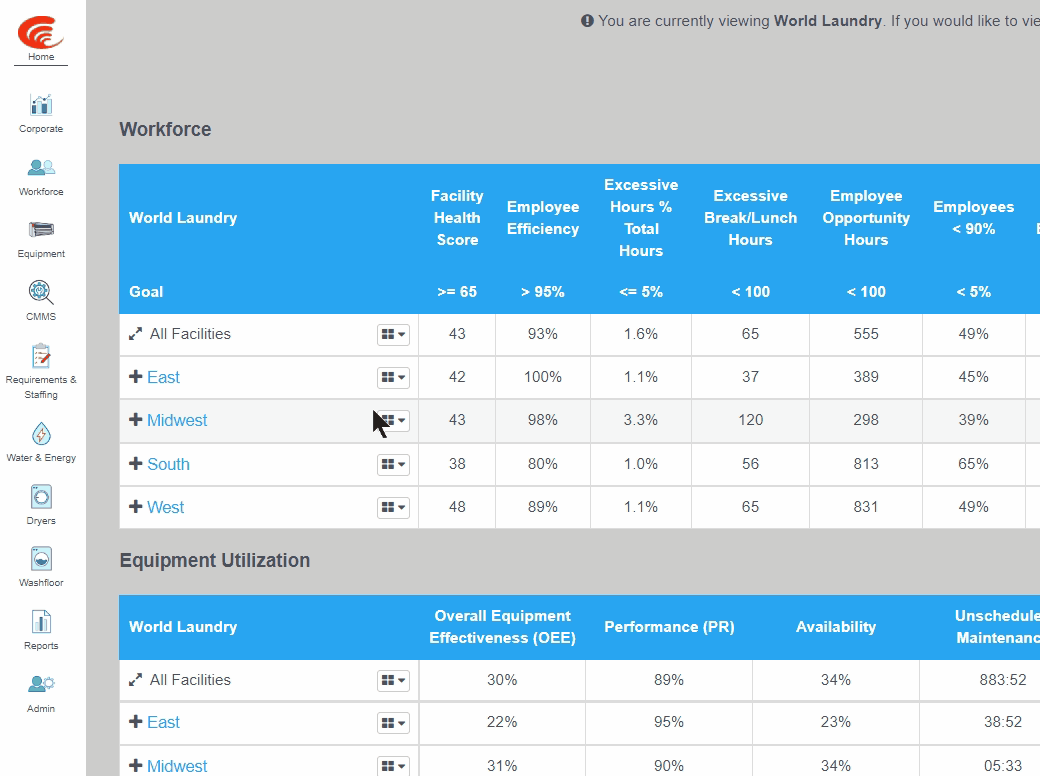The width and height of the screenshot is (1040, 776).
Task: Click the 30% OEE cell for All Facilities
Action: coord(502,680)
